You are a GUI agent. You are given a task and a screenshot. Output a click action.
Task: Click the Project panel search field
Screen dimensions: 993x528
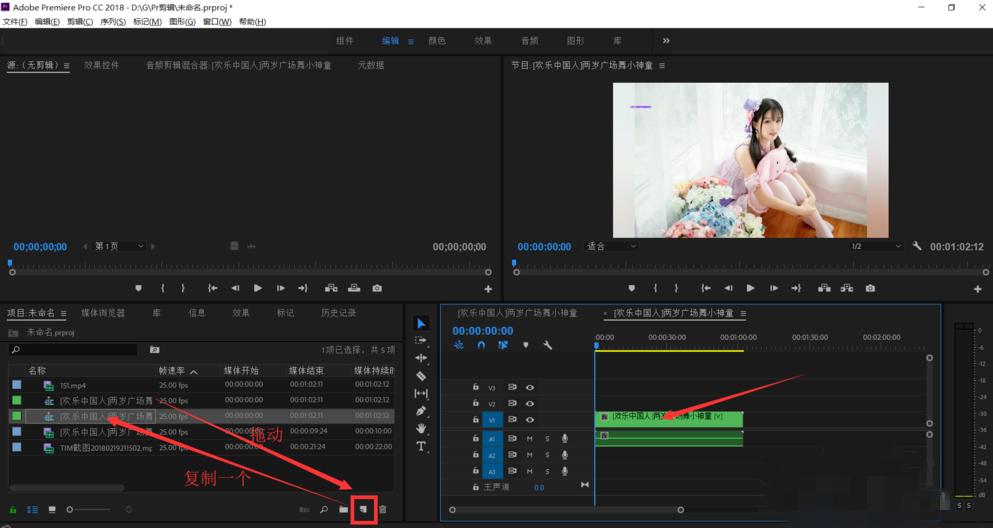click(x=74, y=350)
